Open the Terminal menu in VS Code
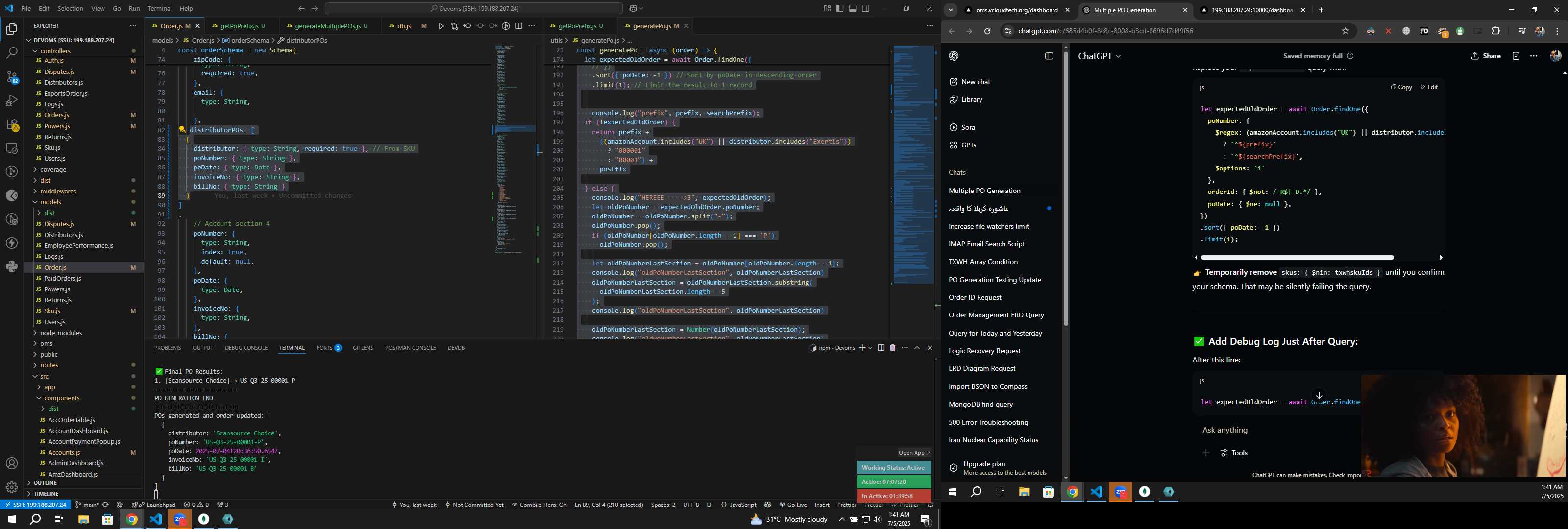This screenshot has width=1568, height=529. [x=159, y=8]
